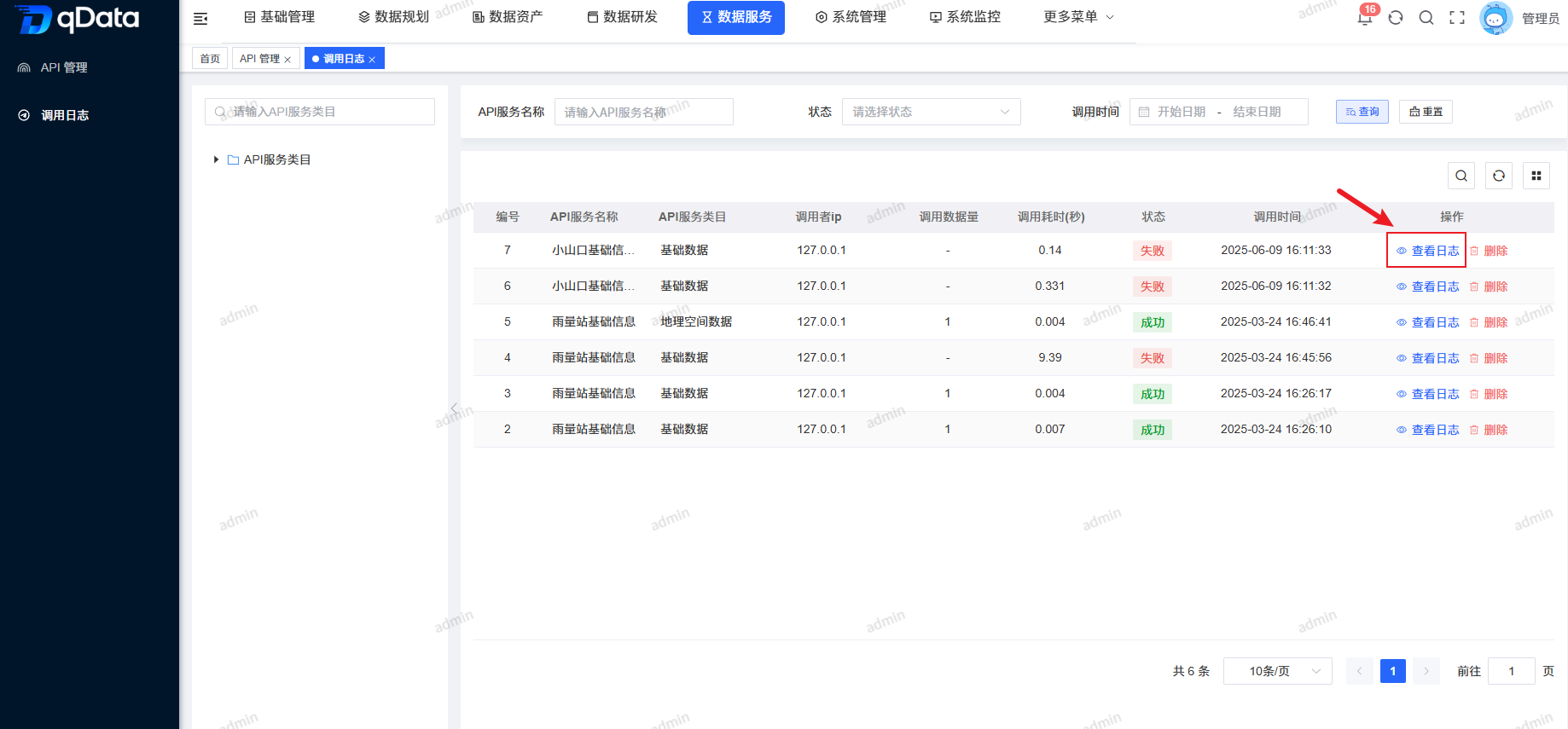Click the calendar icon in date range
This screenshot has width=1568, height=729.
pos(1144,112)
